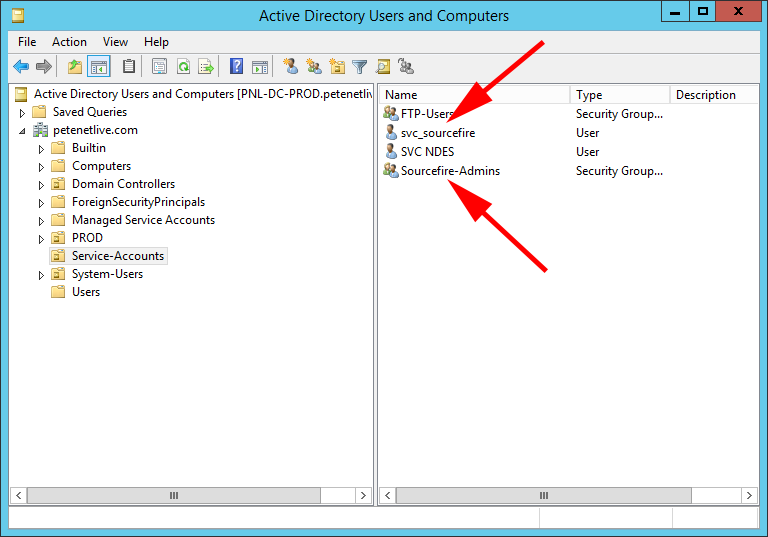Click the Sourcefire-Admins group icon

click(390, 171)
